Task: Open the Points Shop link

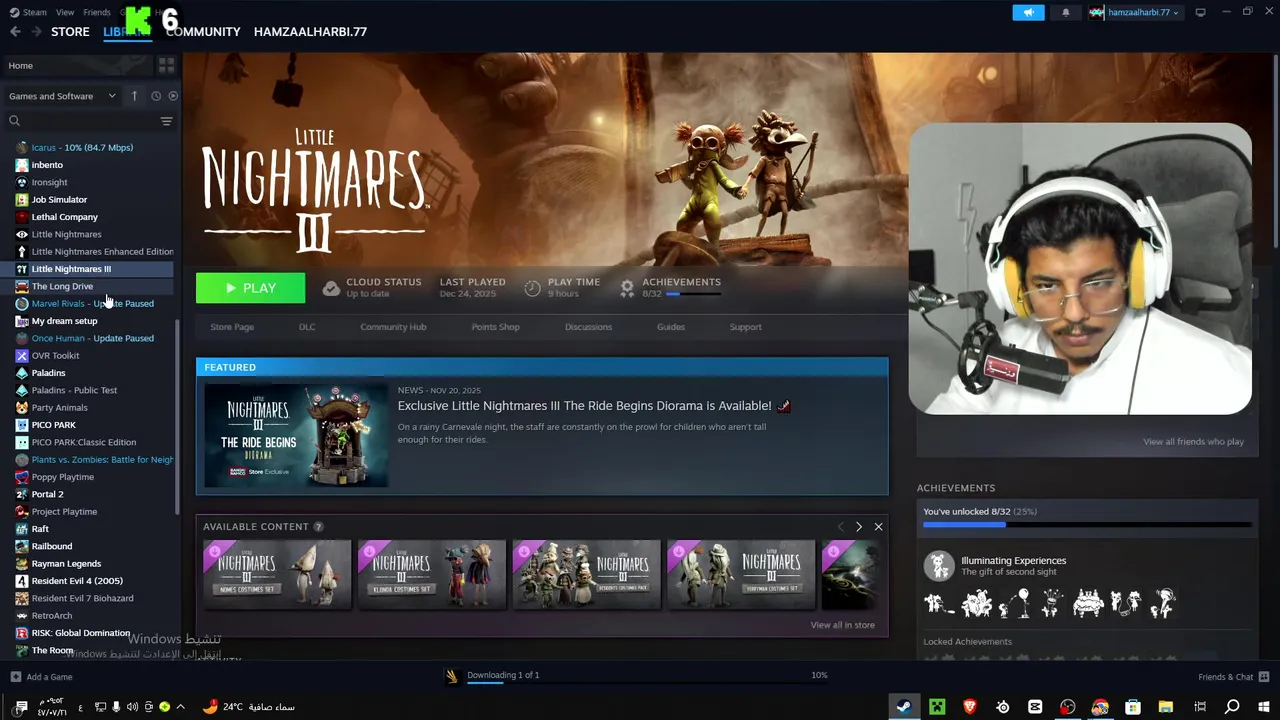Action: click(x=495, y=327)
